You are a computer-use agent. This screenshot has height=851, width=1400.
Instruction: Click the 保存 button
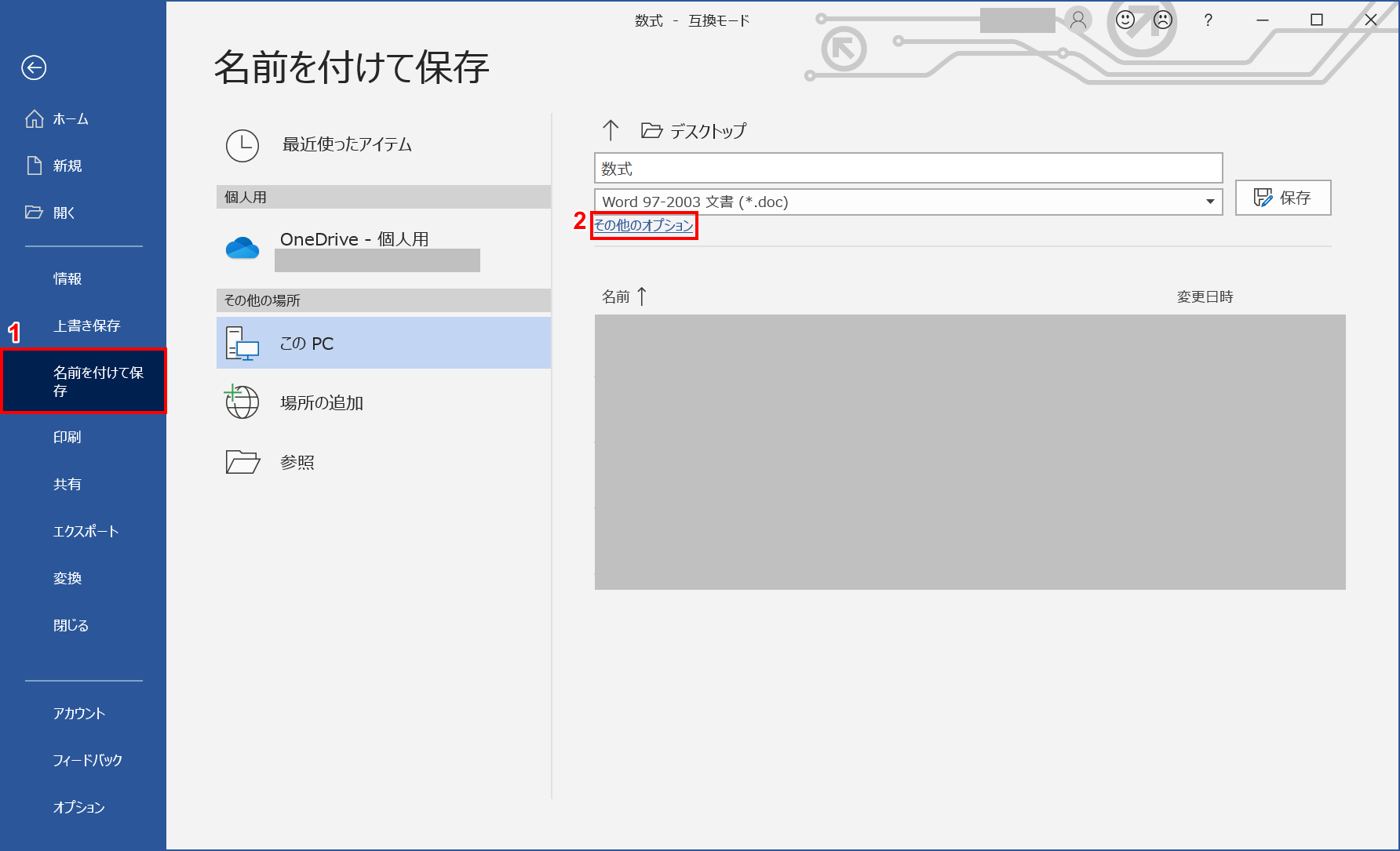pyautogui.click(x=1283, y=198)
